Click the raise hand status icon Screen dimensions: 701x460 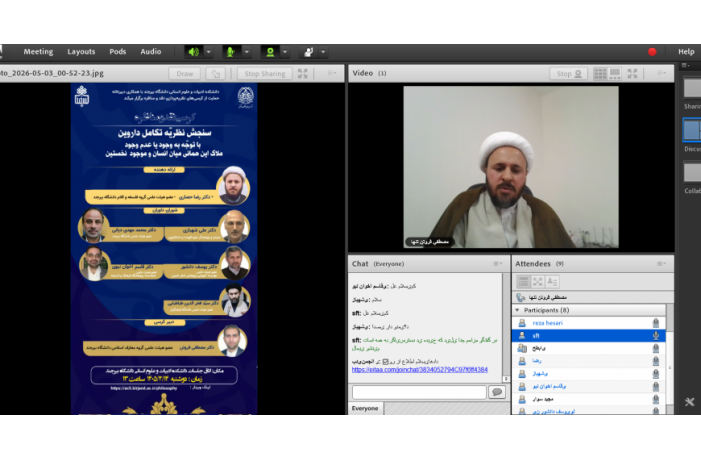coord(308,52)
